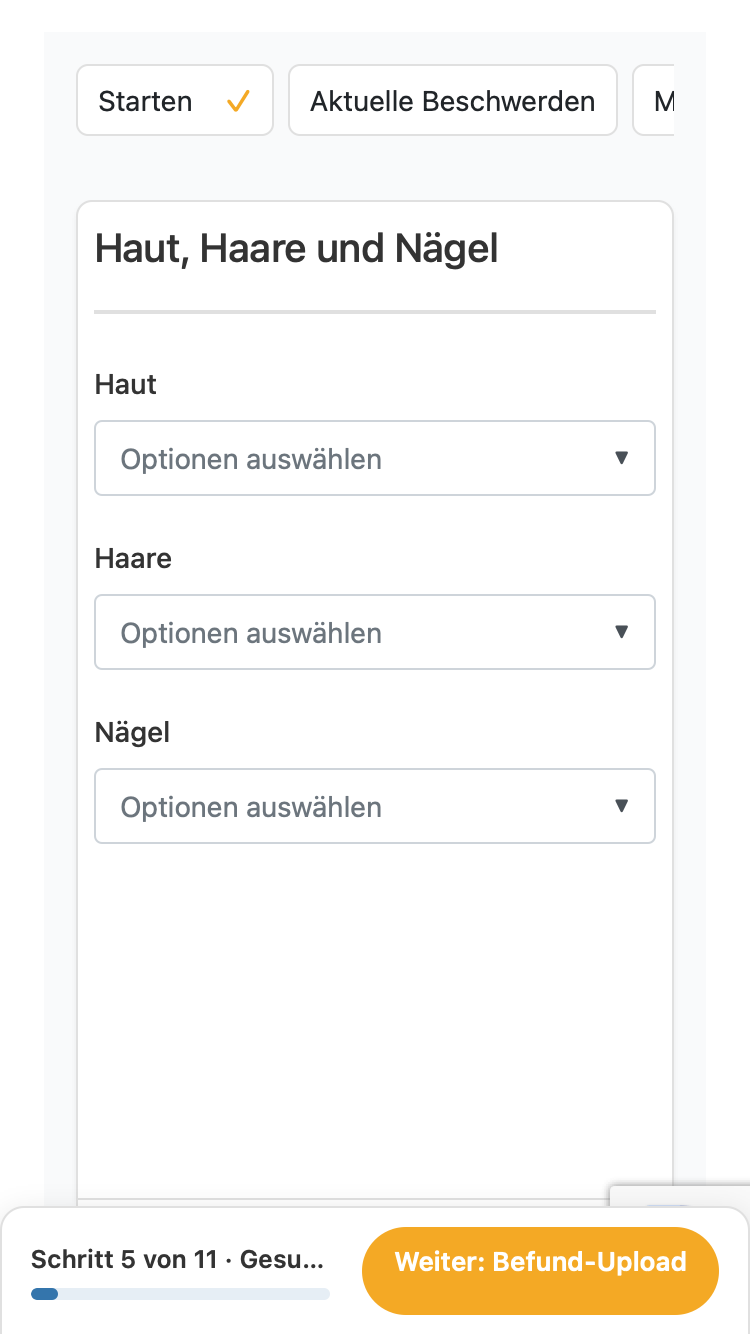Click the Haare field label
The image size is (750, 1334).
133,558
